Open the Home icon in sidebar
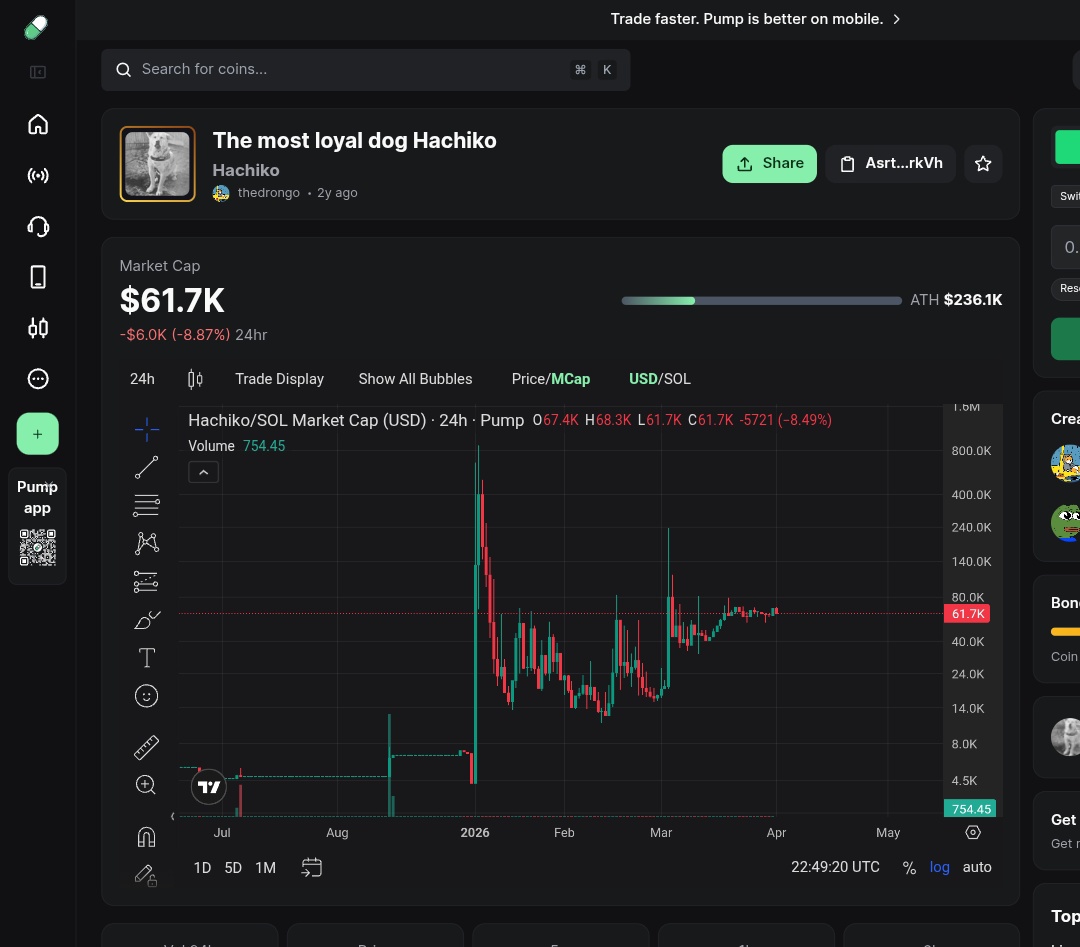Screen dimensions: 1080x947 pos(38,125)
